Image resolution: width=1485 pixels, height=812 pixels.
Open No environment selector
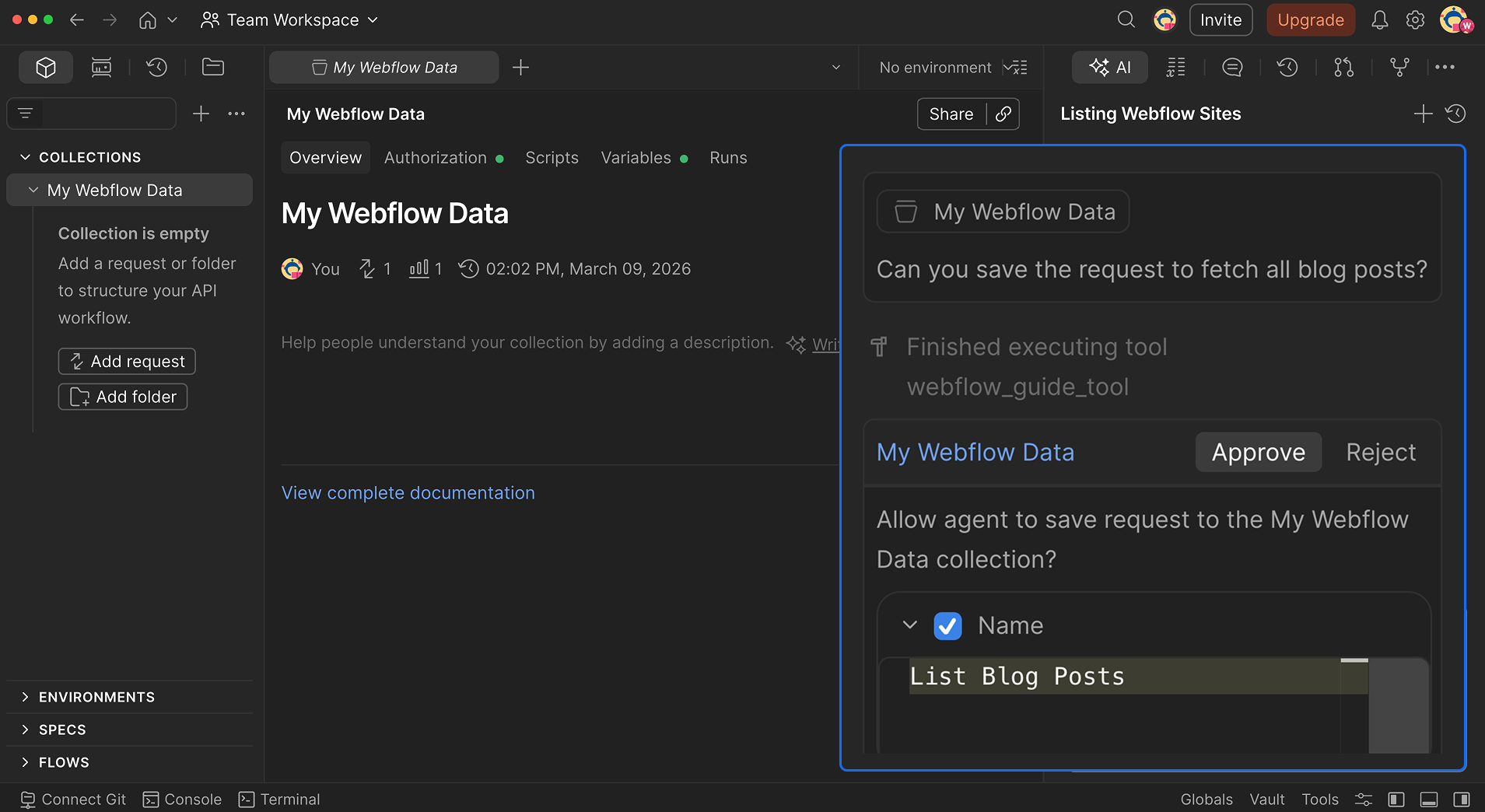935,68
